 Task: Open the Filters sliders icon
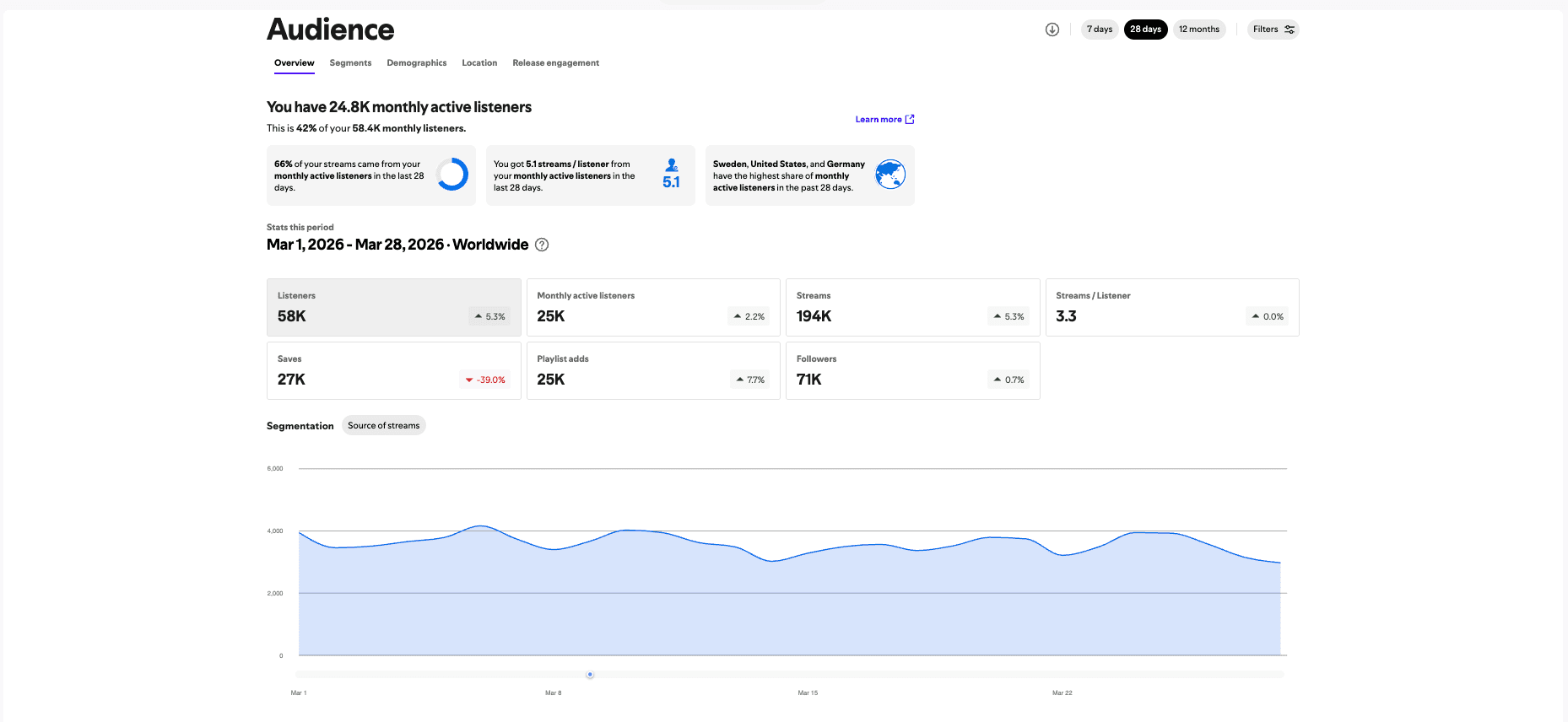(x=1290, y=30)
